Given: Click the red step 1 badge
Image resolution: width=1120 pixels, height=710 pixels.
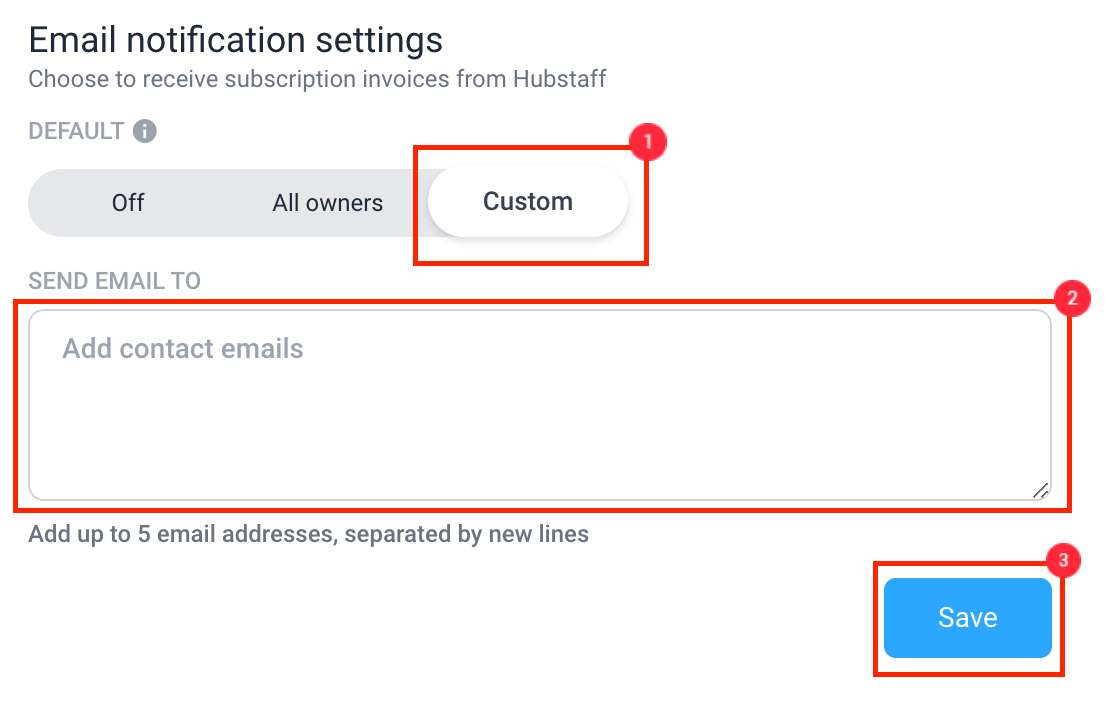Looking at the screenshot, I should 648,141.
